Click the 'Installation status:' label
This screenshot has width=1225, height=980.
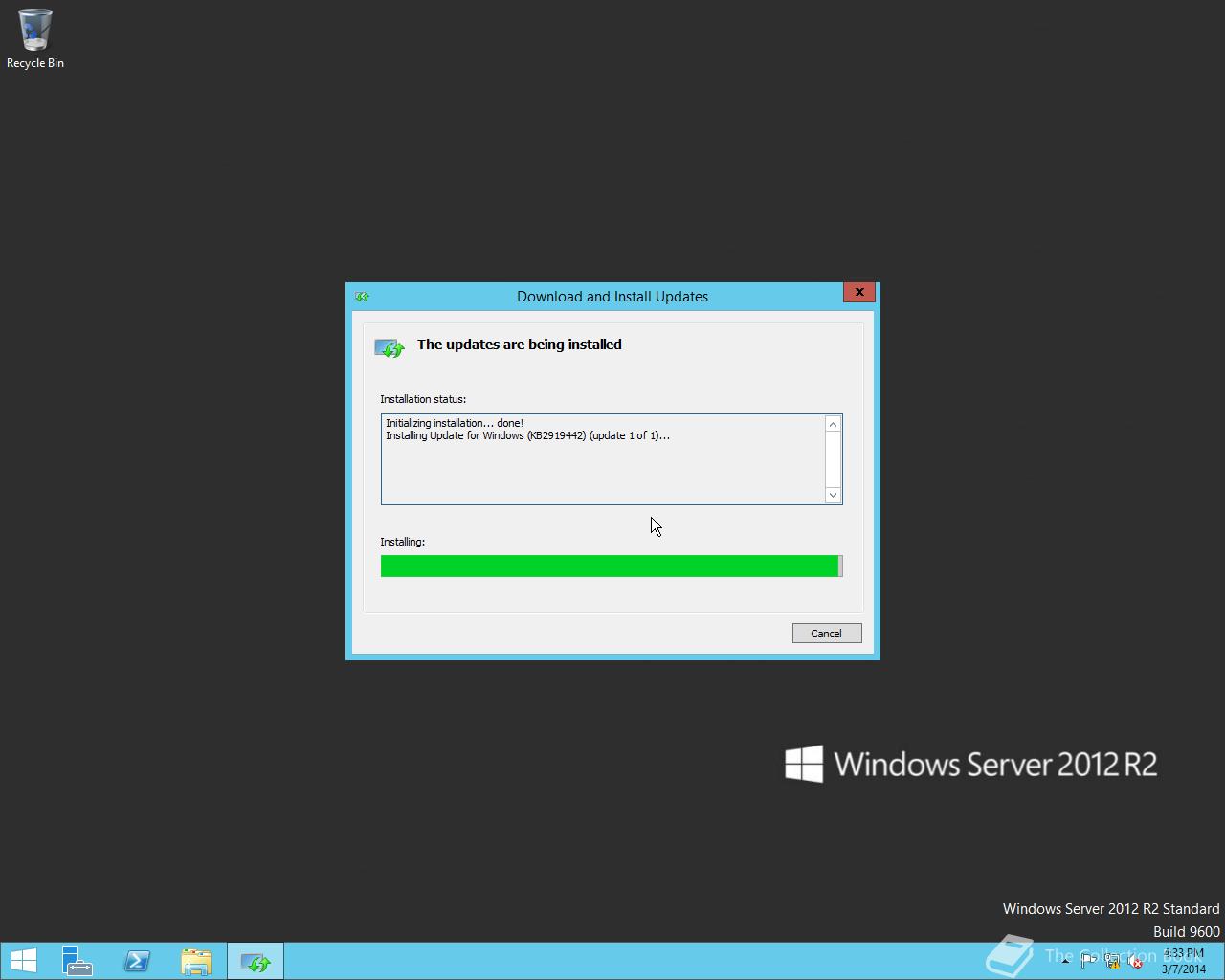(x=423, y=399)
